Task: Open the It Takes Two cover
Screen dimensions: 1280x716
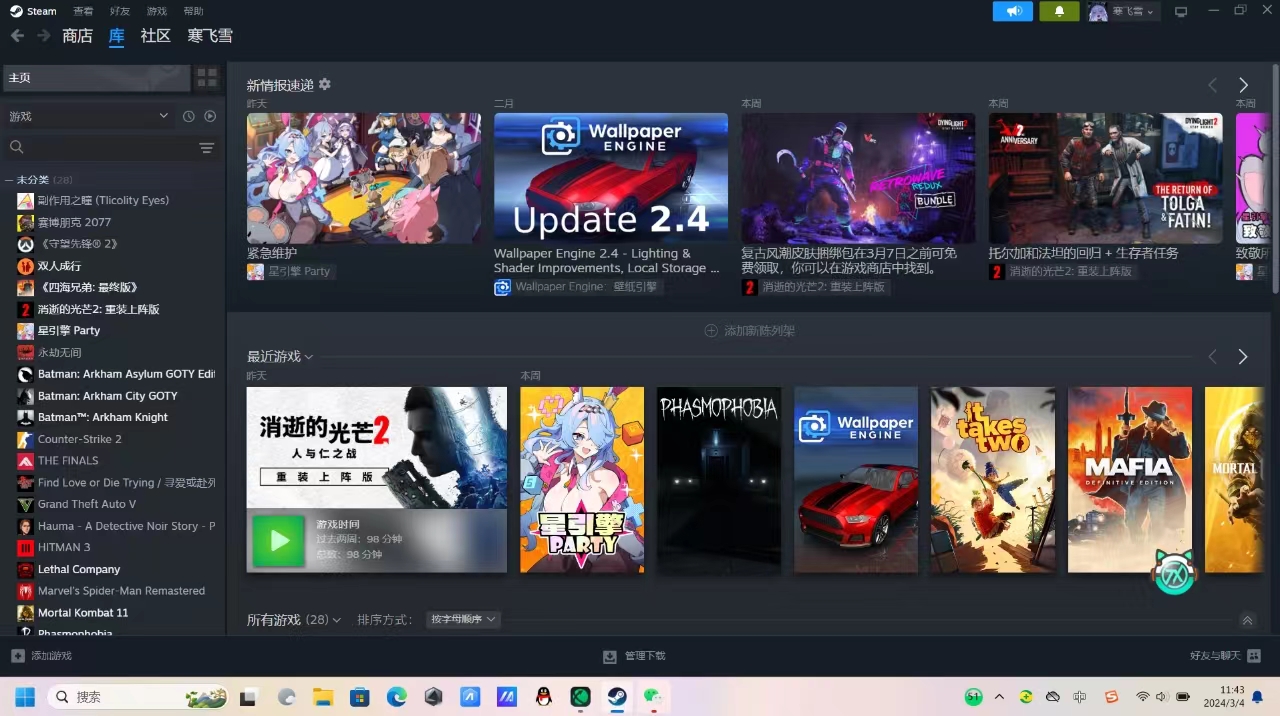Action: [993, 480]
